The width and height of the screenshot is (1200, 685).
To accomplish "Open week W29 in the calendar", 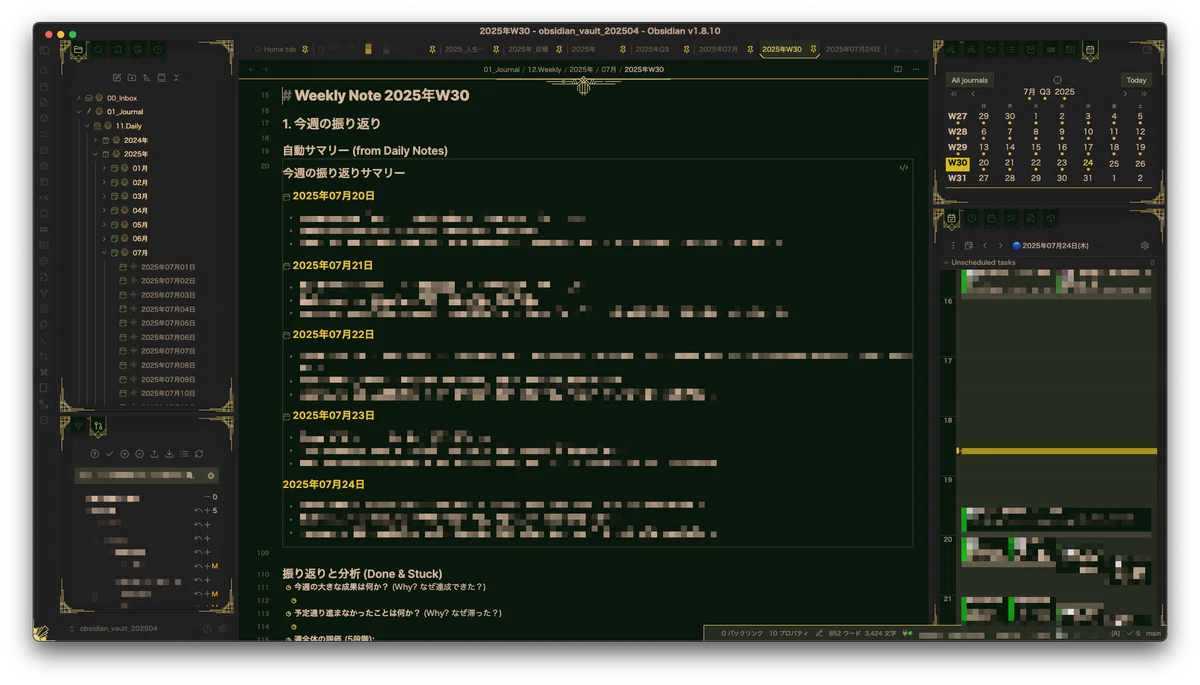I will 957,147.
